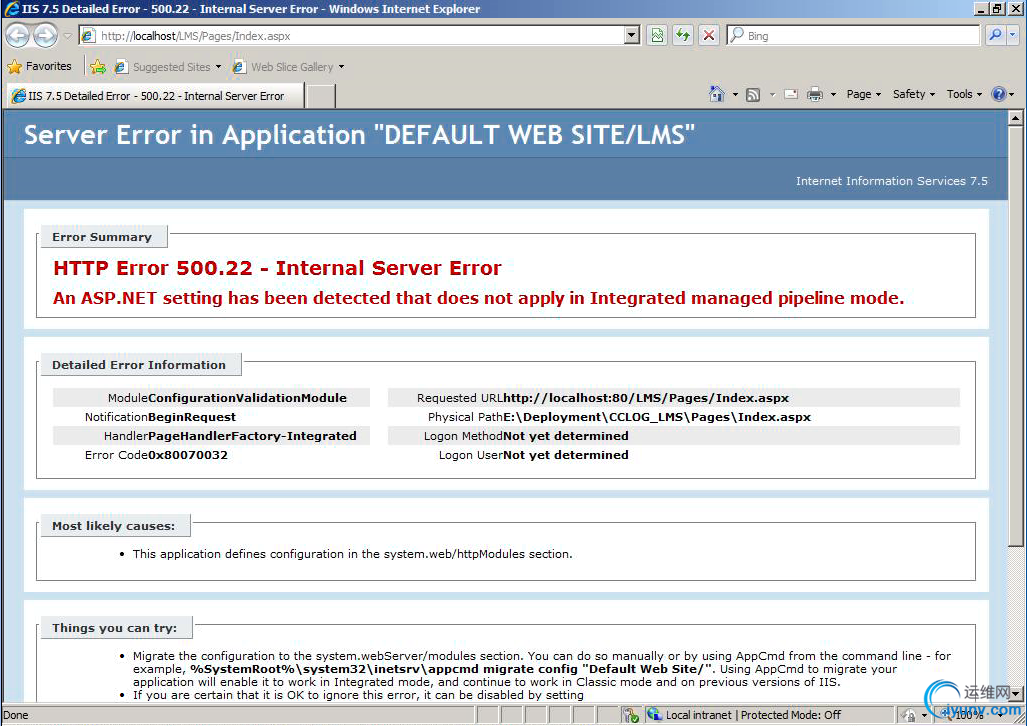1027x726 pixels.
Task: Open the Safety menu
Action: click(914, 94)
